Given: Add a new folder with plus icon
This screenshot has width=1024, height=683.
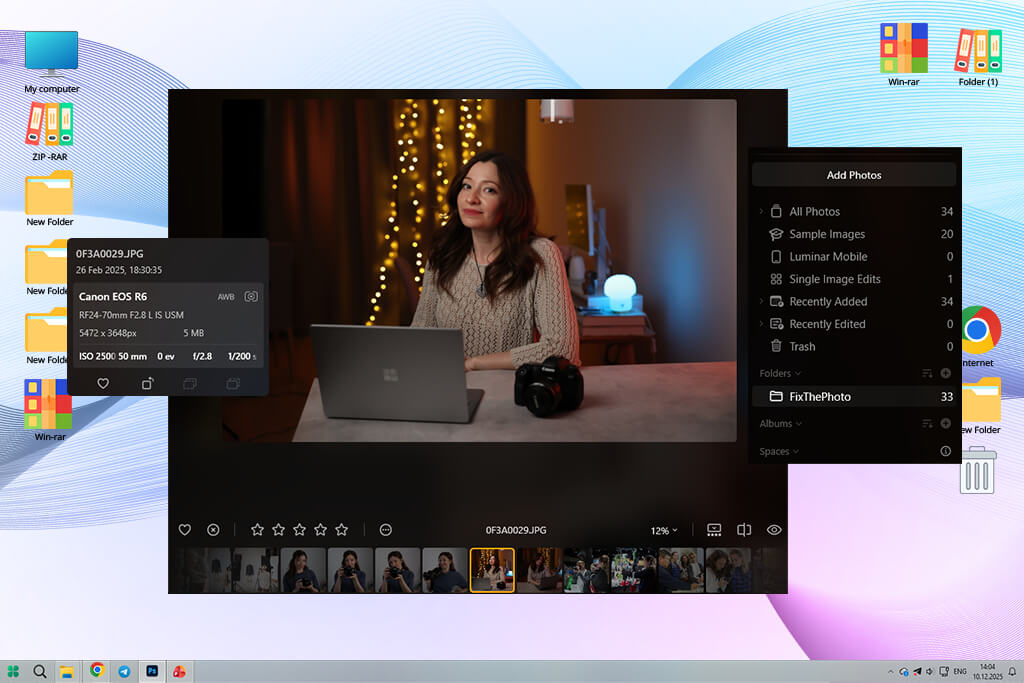Looking at the screenshot, I should pyautogui.click(x=946, y=373).
